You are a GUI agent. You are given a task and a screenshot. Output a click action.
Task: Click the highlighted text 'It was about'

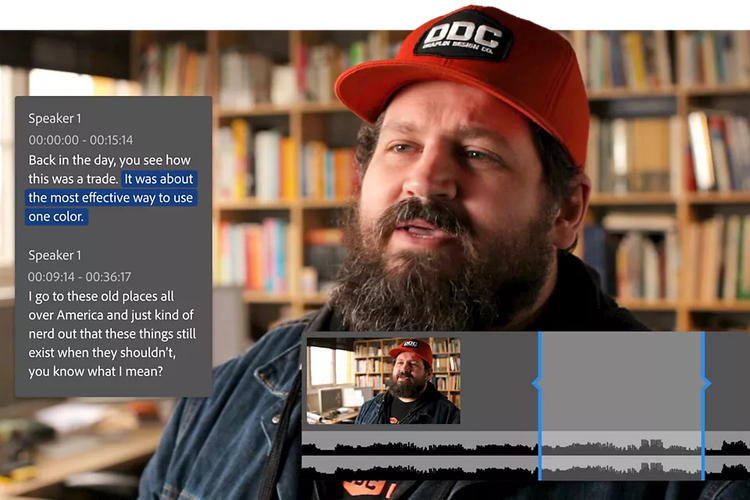coord(159,179)
